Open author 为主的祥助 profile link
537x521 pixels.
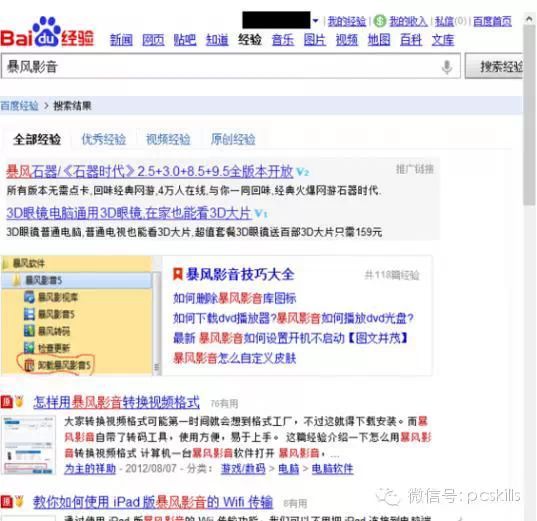click(90, 469)
